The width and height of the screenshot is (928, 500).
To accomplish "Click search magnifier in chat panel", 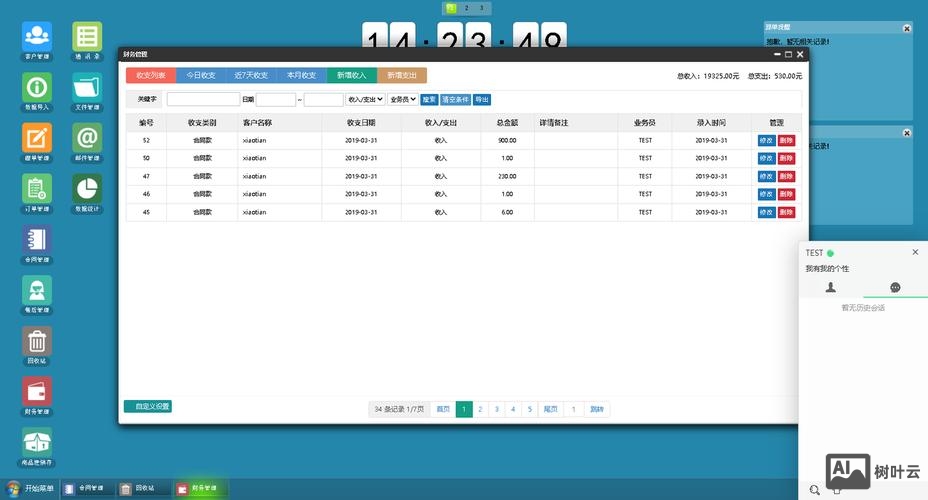I will coord(814,490).
